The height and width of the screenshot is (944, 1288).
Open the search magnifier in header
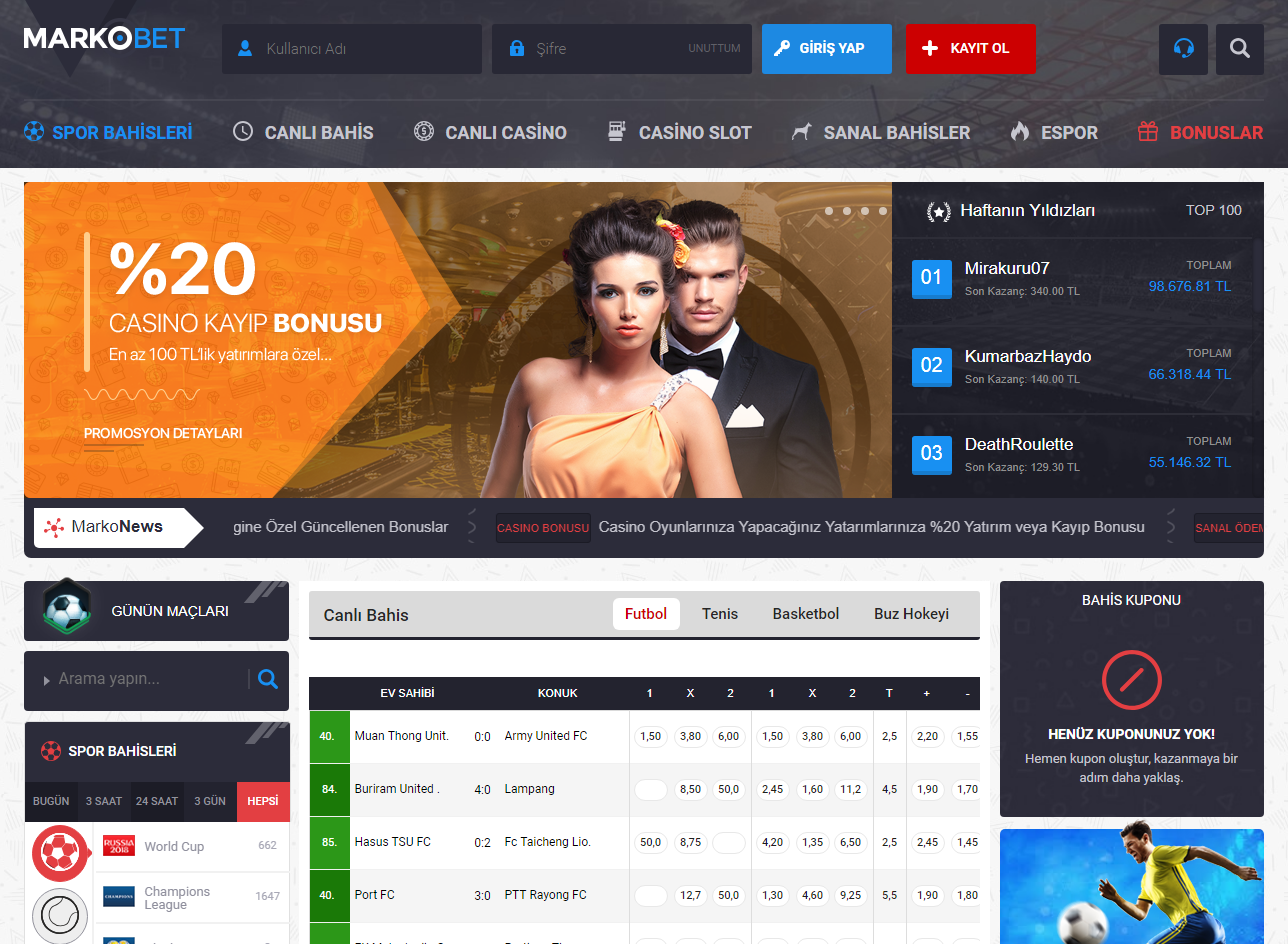[1240, 49]
